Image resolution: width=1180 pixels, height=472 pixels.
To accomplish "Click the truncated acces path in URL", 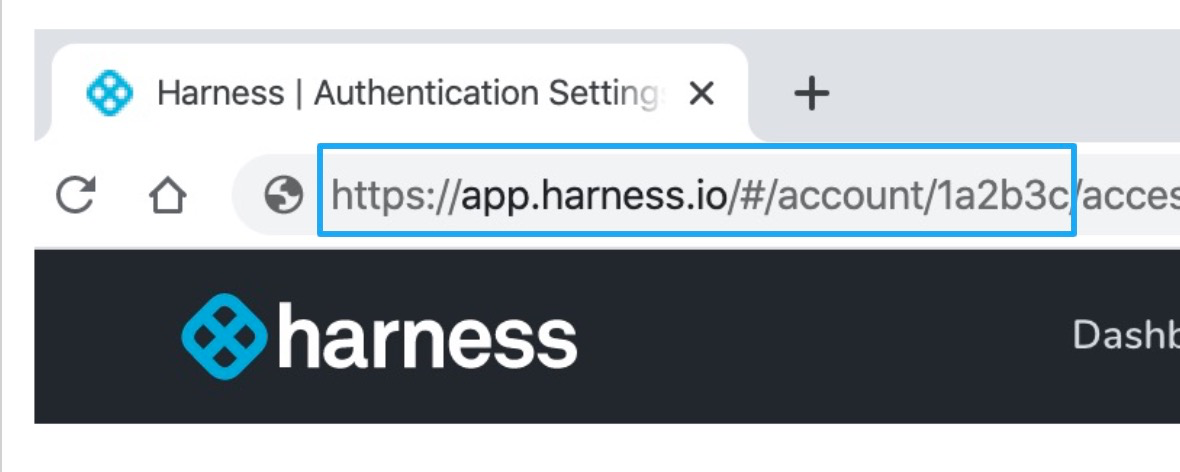I will tap(1127, 196).
